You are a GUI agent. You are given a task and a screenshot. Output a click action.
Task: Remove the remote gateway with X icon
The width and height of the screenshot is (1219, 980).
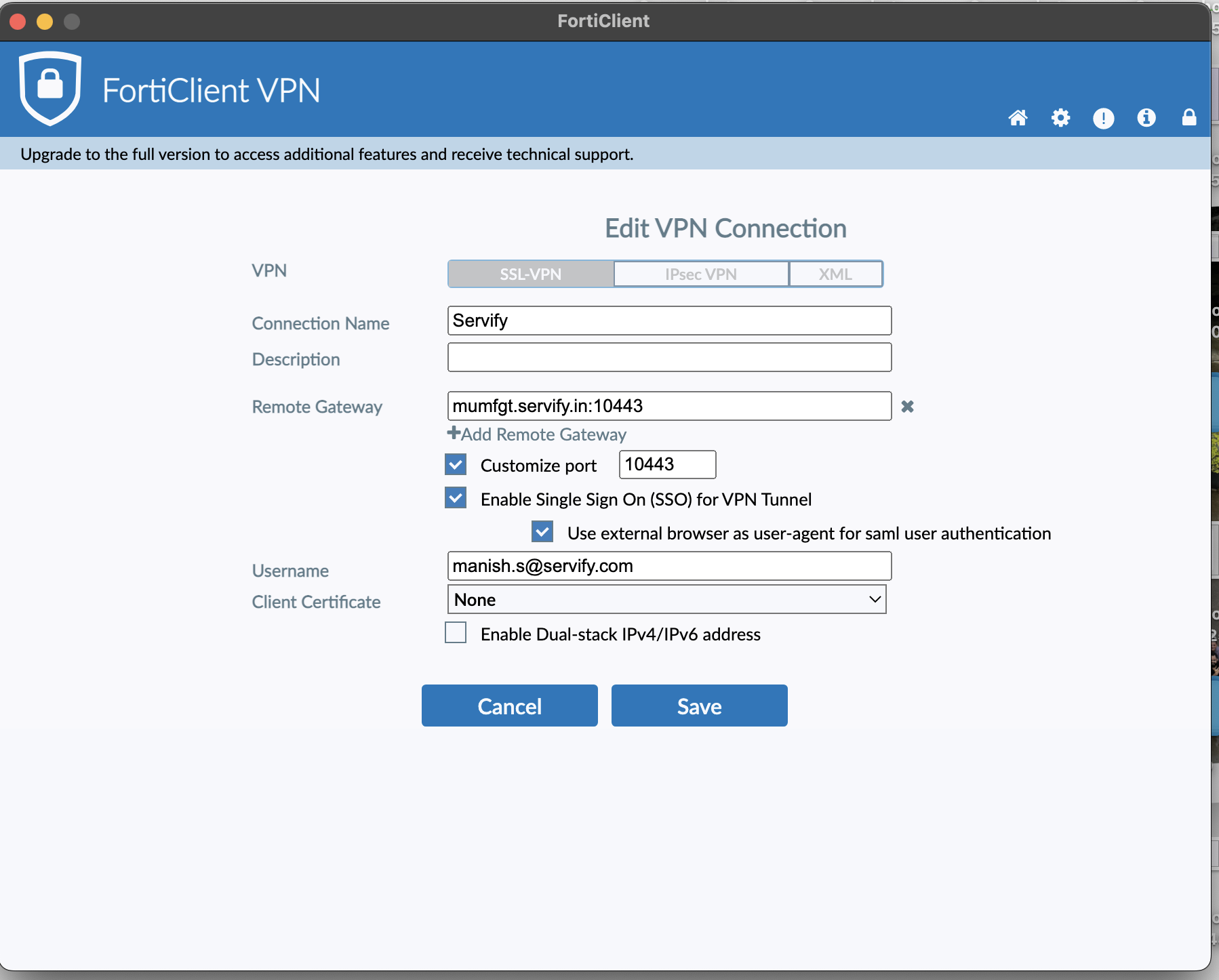[907, 407]
